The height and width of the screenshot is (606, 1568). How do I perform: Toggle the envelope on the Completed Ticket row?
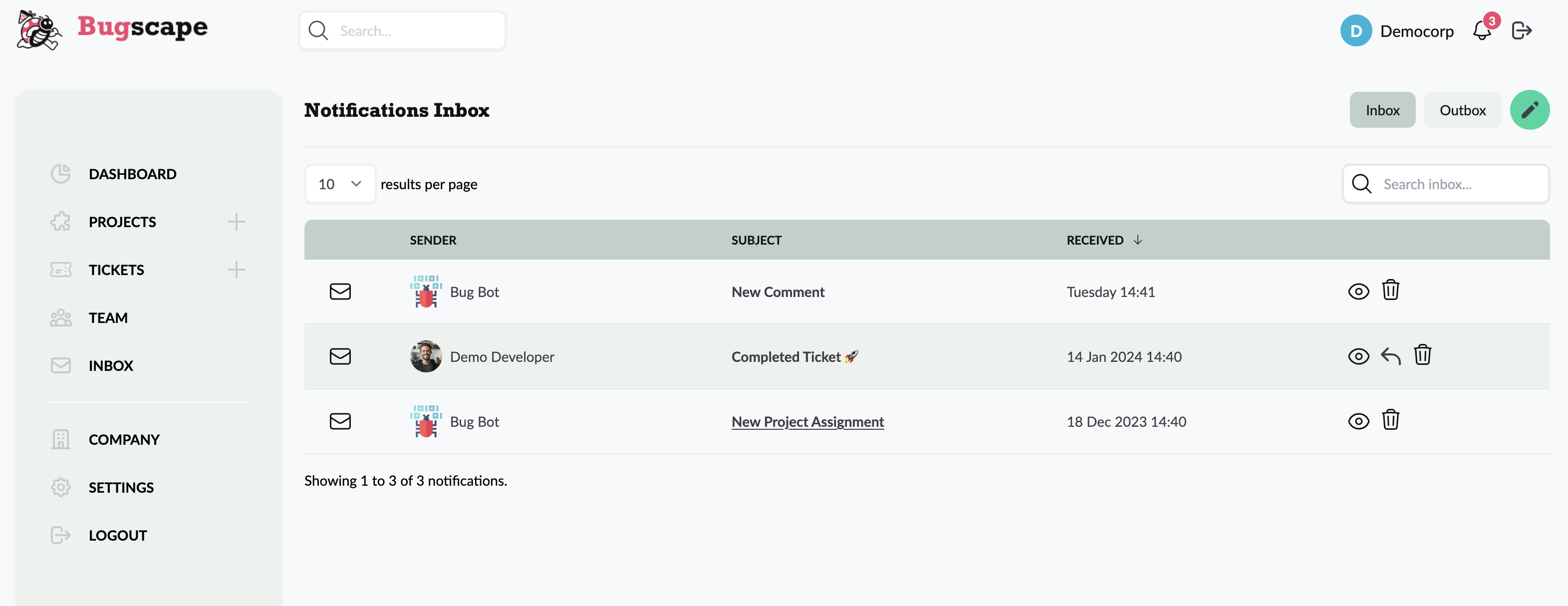tap(340, 356)
